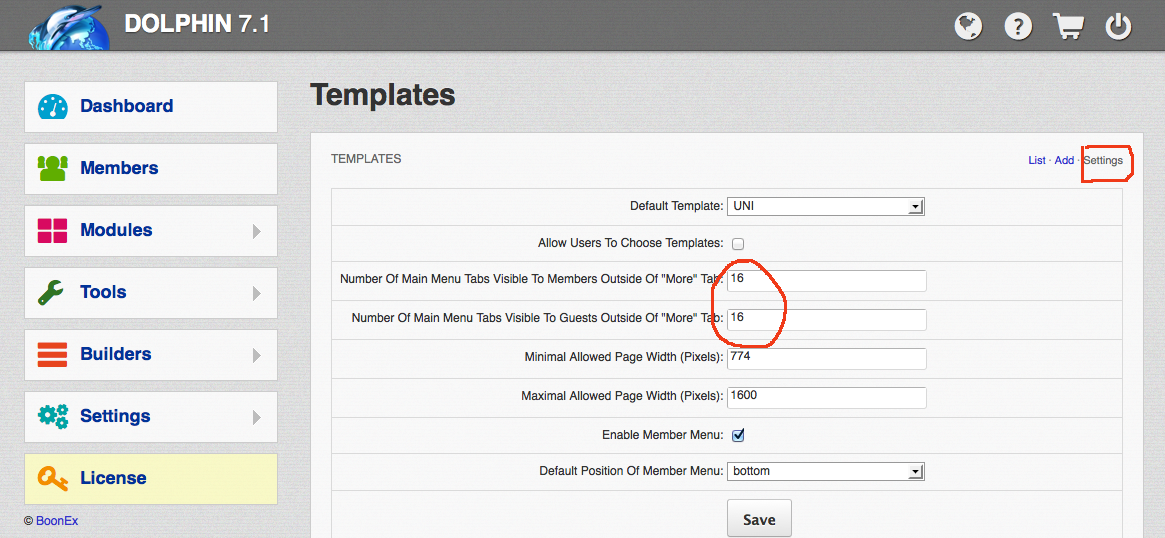Open the help question mark icon
The height and width of the screenshot is (538, 1165).
[1018, 26]
